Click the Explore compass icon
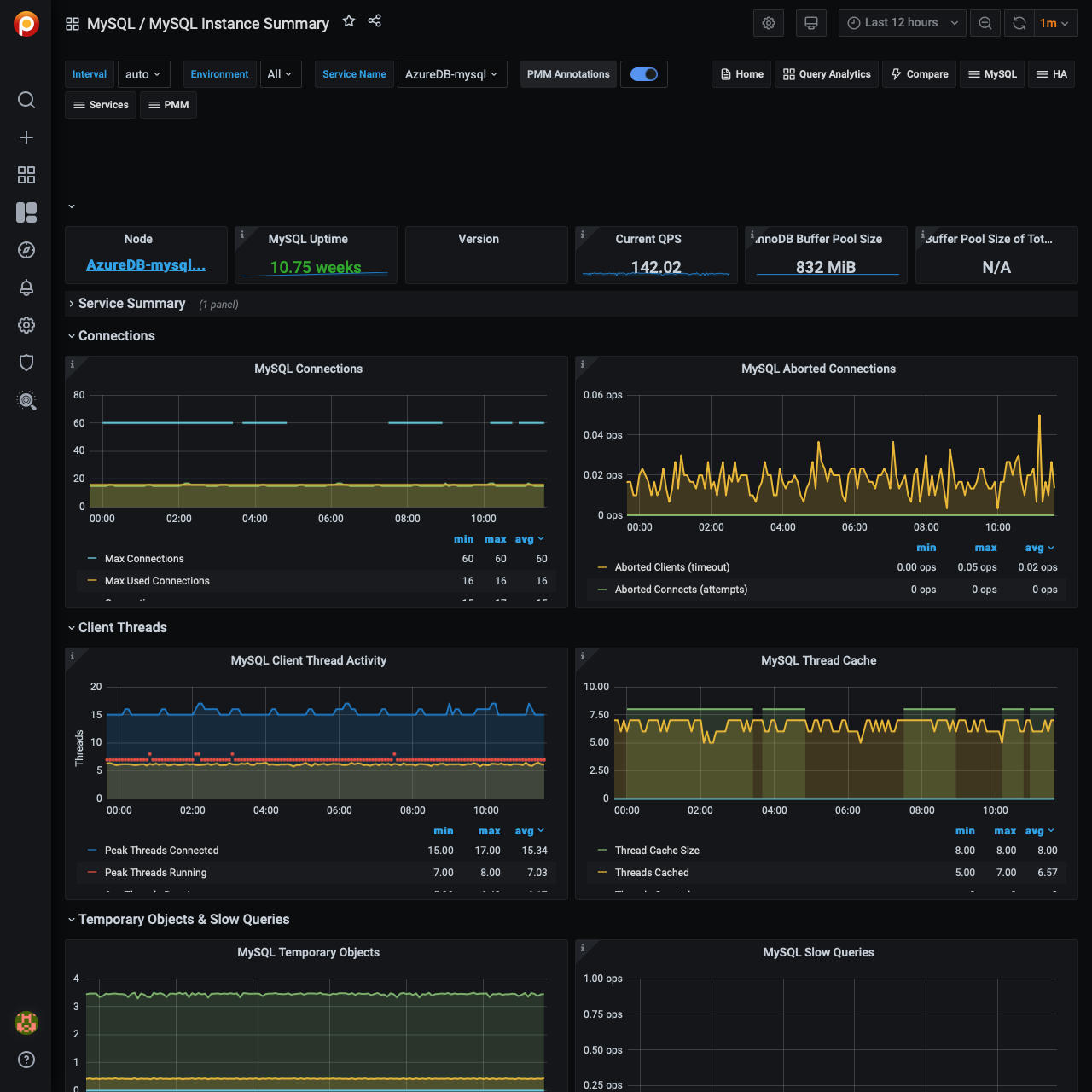The width and height of the screenshot is (1092, 1092). click(x=26, y=250)
